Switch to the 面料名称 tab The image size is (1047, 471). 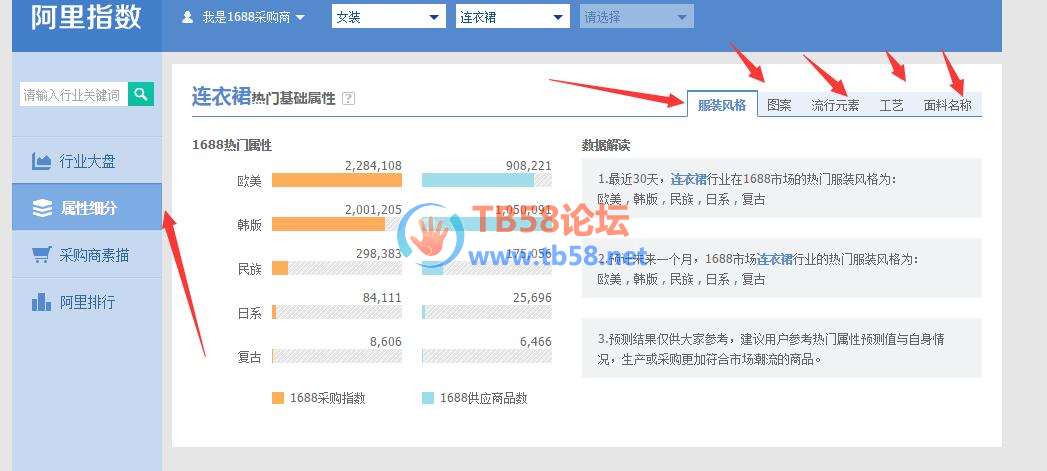(948, 105)
